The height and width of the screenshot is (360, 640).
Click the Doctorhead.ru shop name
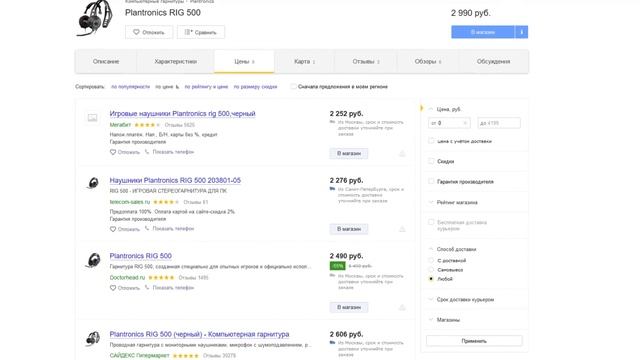tap(127, 278)
